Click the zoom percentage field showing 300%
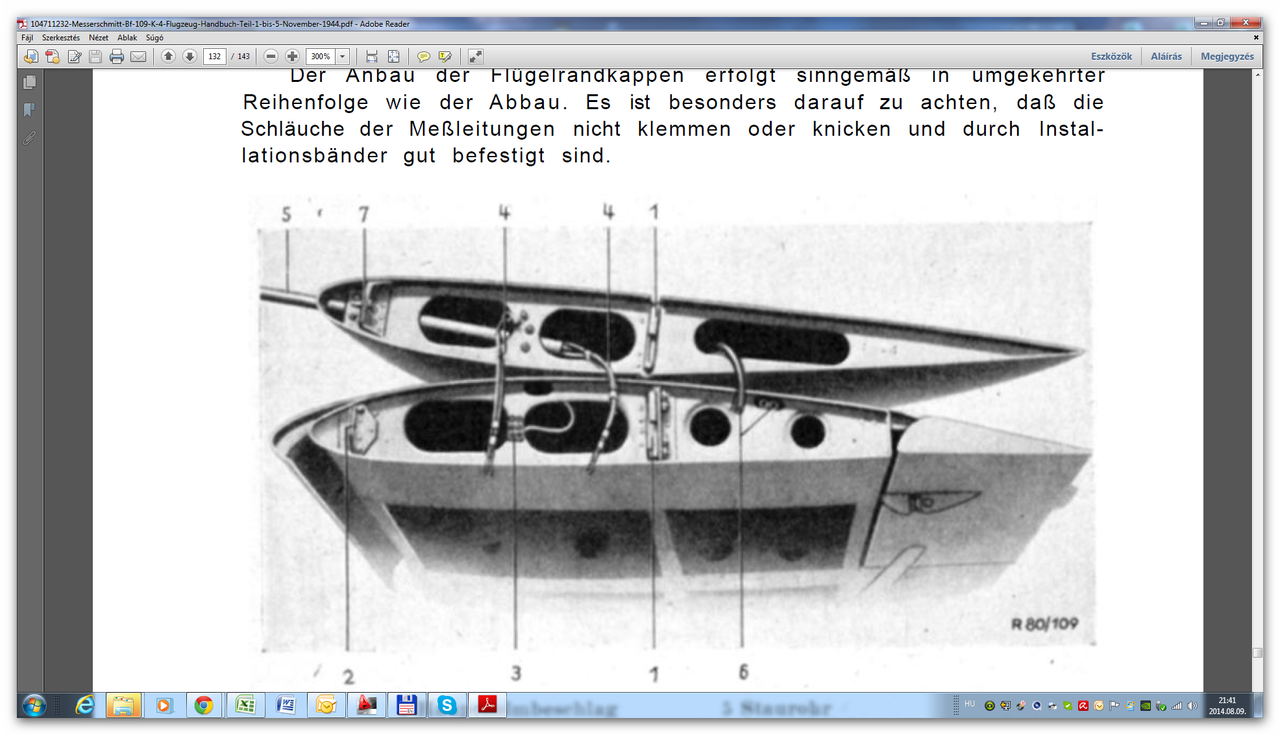This screenshot has width=1280, height=735. coord(320,57)
